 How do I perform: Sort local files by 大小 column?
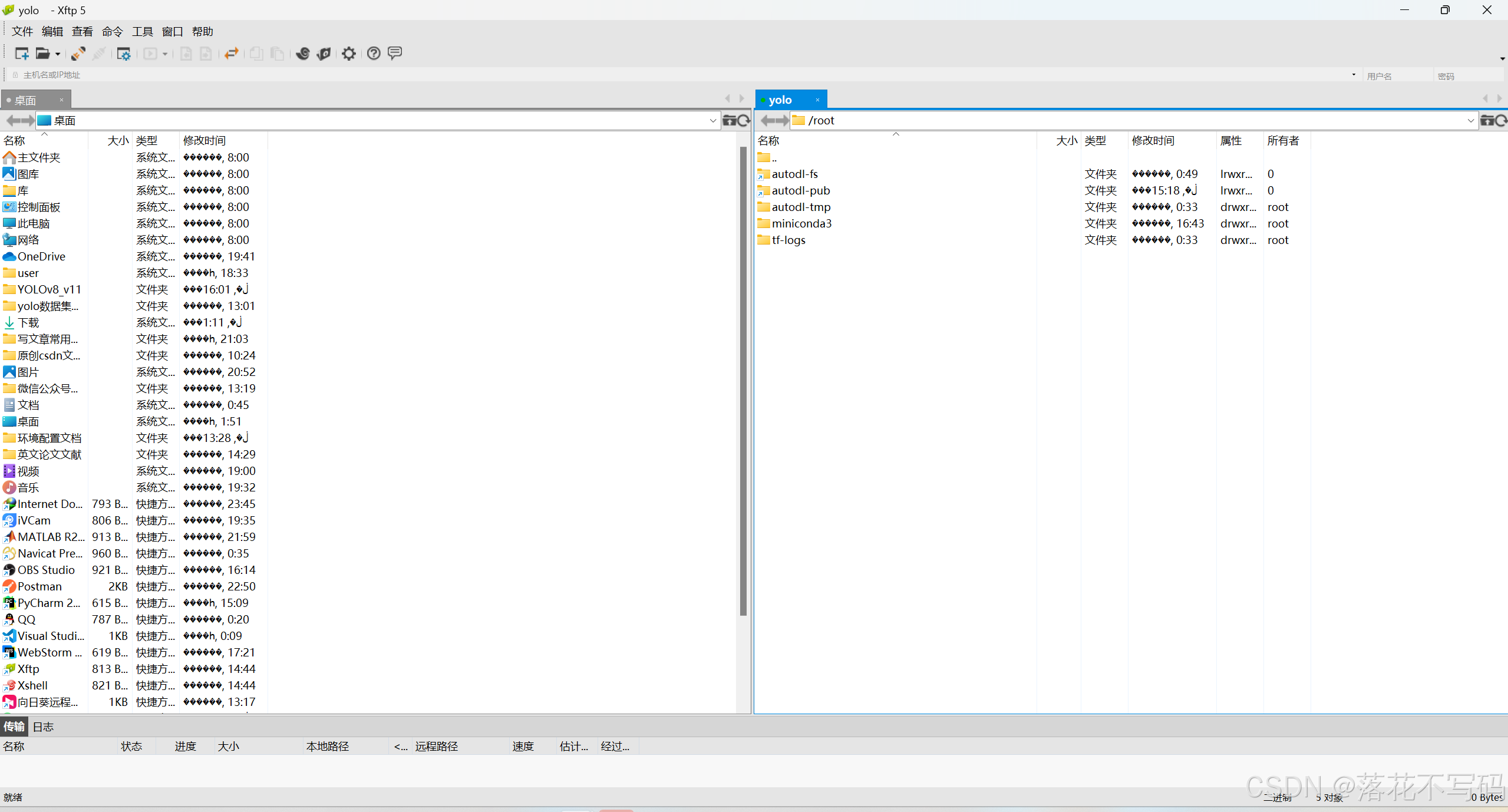coord(110,141)
